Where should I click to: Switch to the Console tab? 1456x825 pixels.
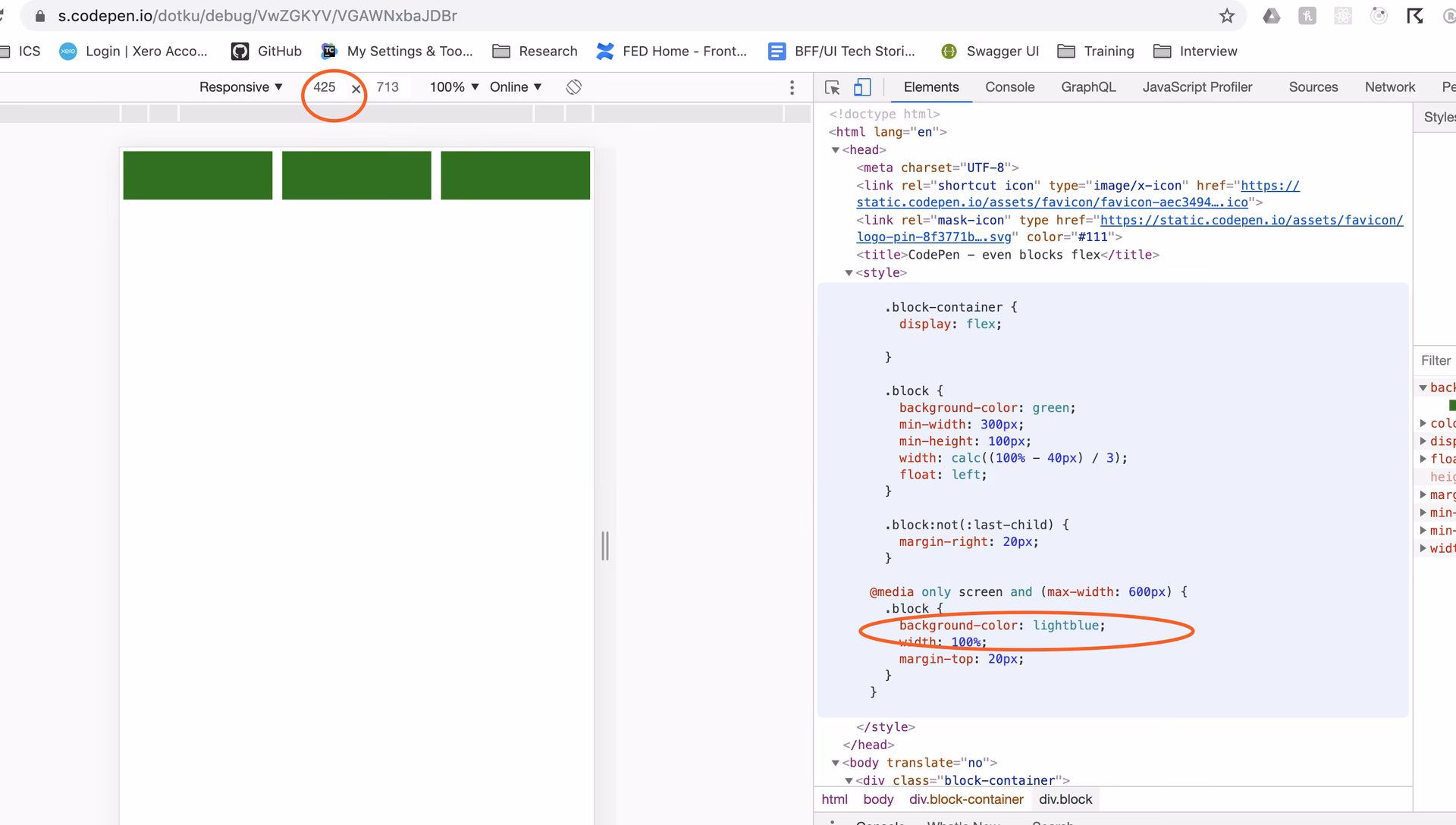(1009, 86)
